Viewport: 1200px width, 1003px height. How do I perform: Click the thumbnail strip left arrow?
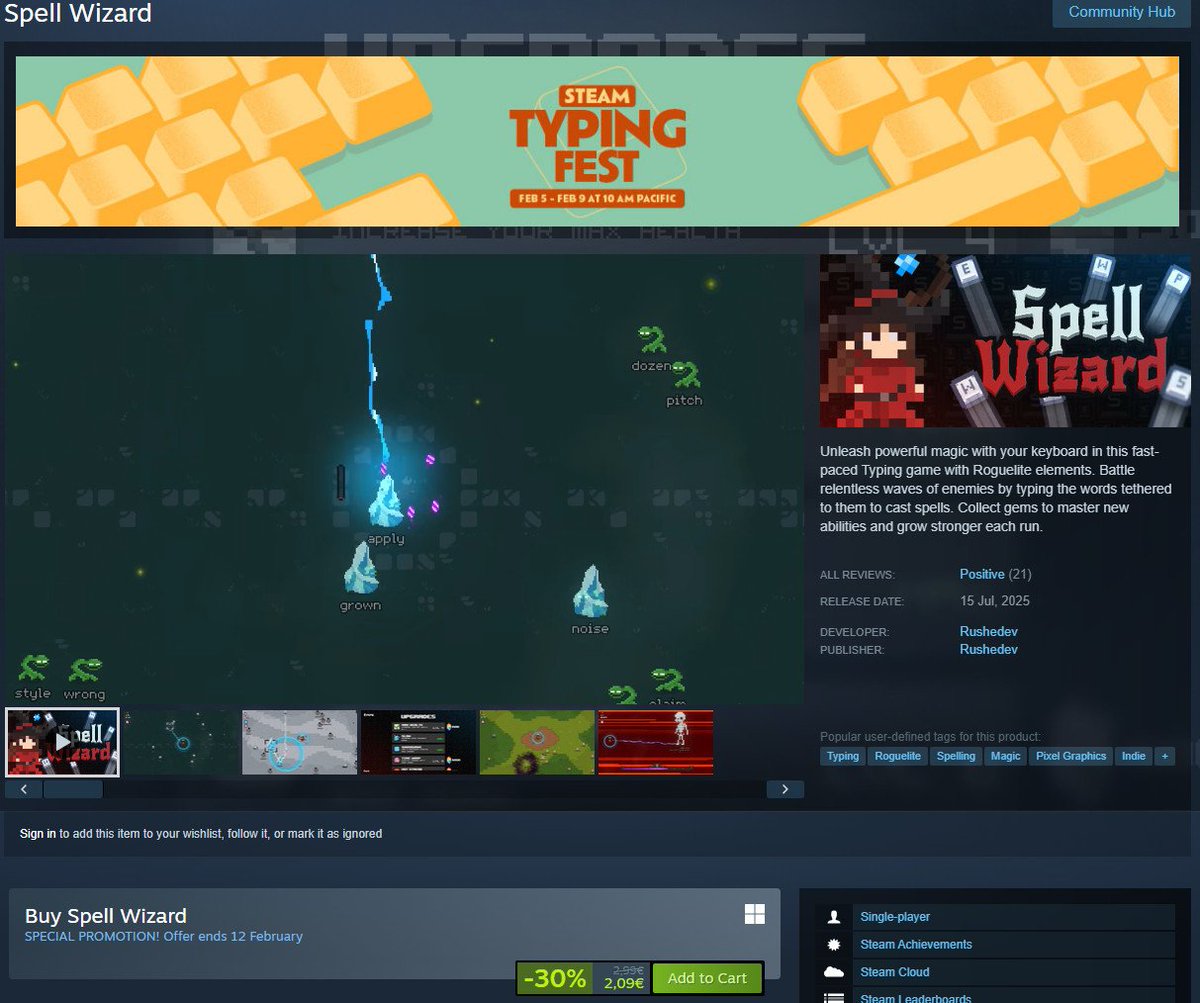click(24, 789)
